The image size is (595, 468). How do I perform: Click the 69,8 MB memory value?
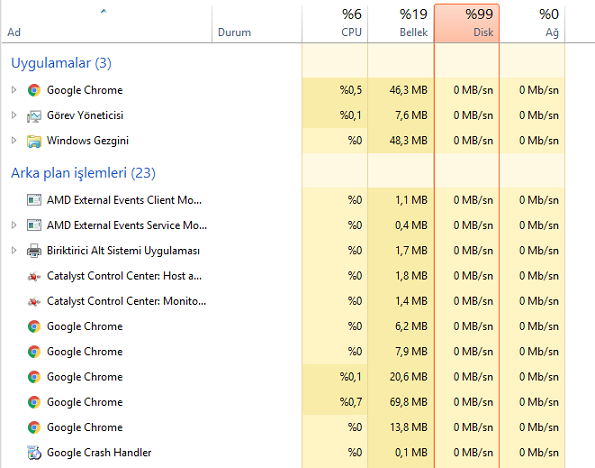coord(408,402)
